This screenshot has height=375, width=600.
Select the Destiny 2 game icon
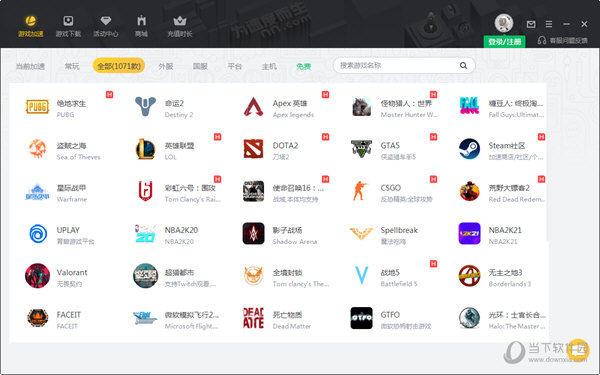point(145,106)
